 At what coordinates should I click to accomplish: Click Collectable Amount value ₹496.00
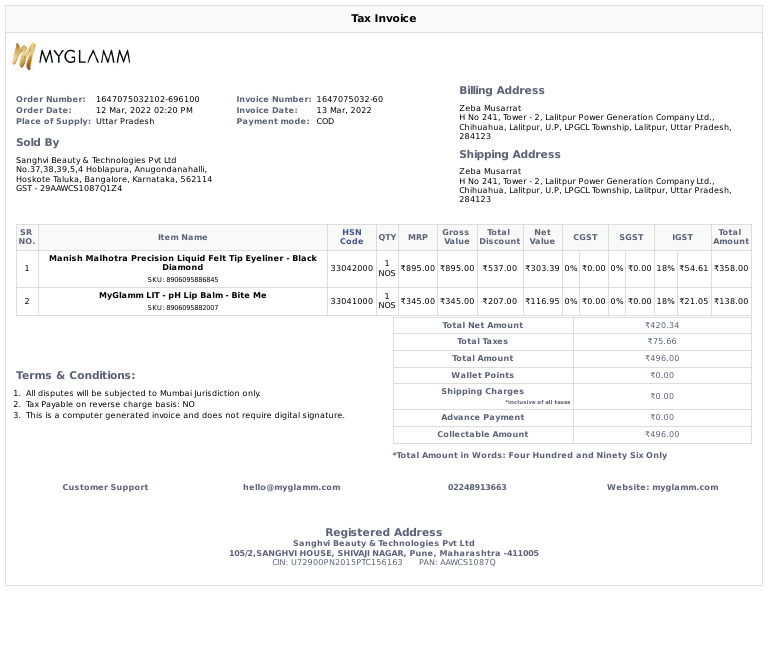pos(662,434)
